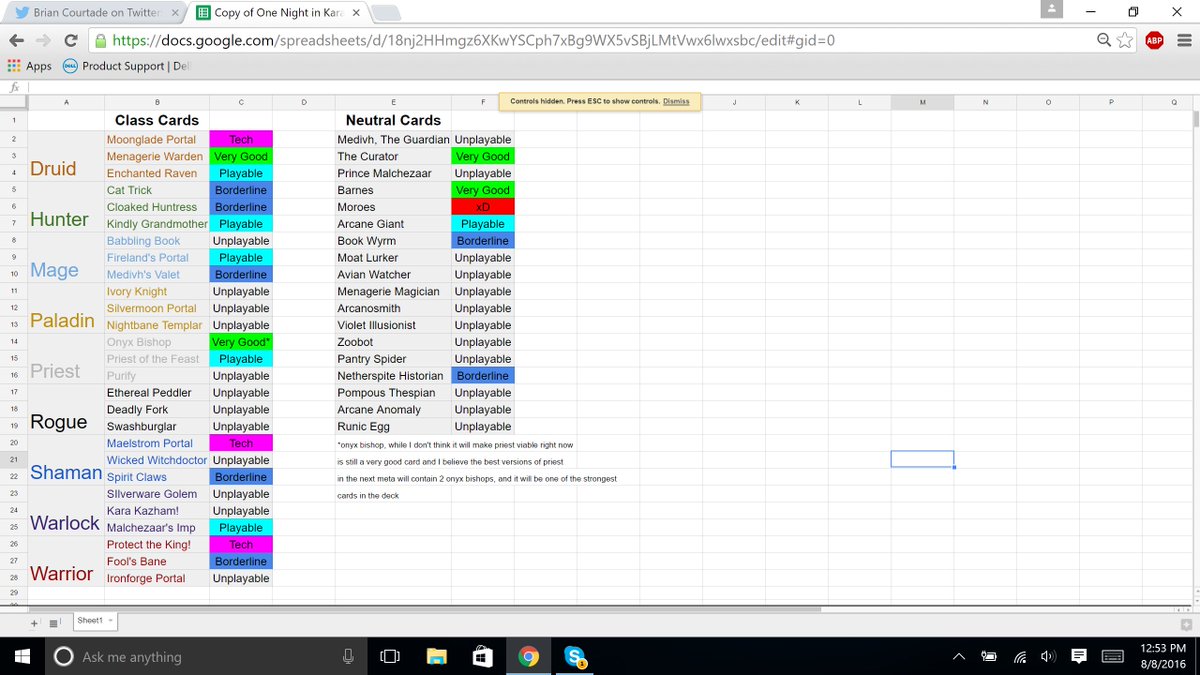
Task: Open the Adblock Plus extension icon
Action: 1154,41
